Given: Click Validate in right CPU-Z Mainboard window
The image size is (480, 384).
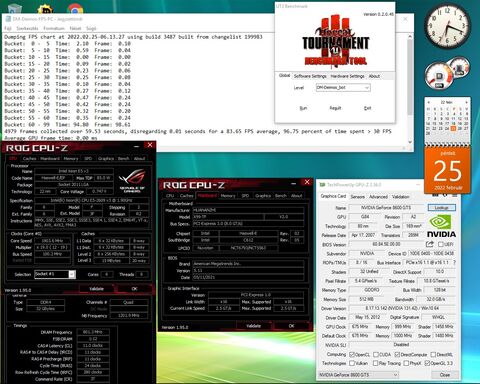Looking at the screenshot, I should [x=253, y=326].
